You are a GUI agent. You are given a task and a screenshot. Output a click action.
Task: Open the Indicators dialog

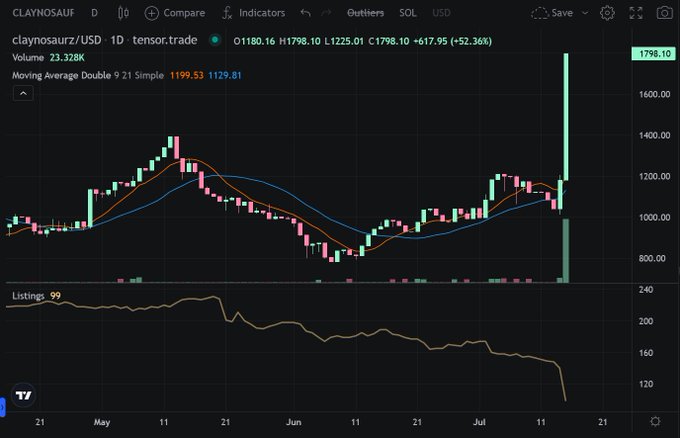point(254,13)
